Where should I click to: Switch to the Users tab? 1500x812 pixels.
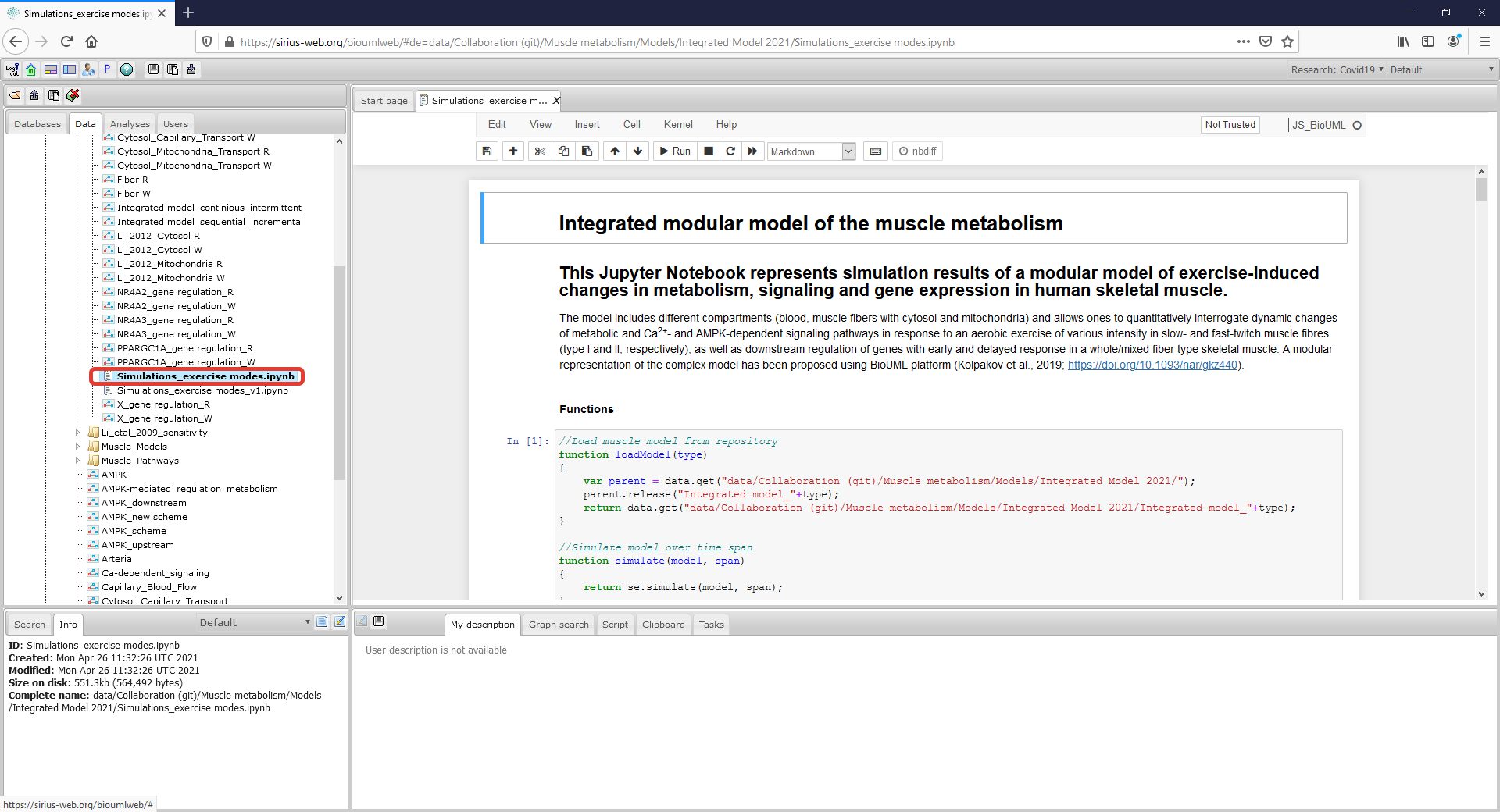(176, 124)
